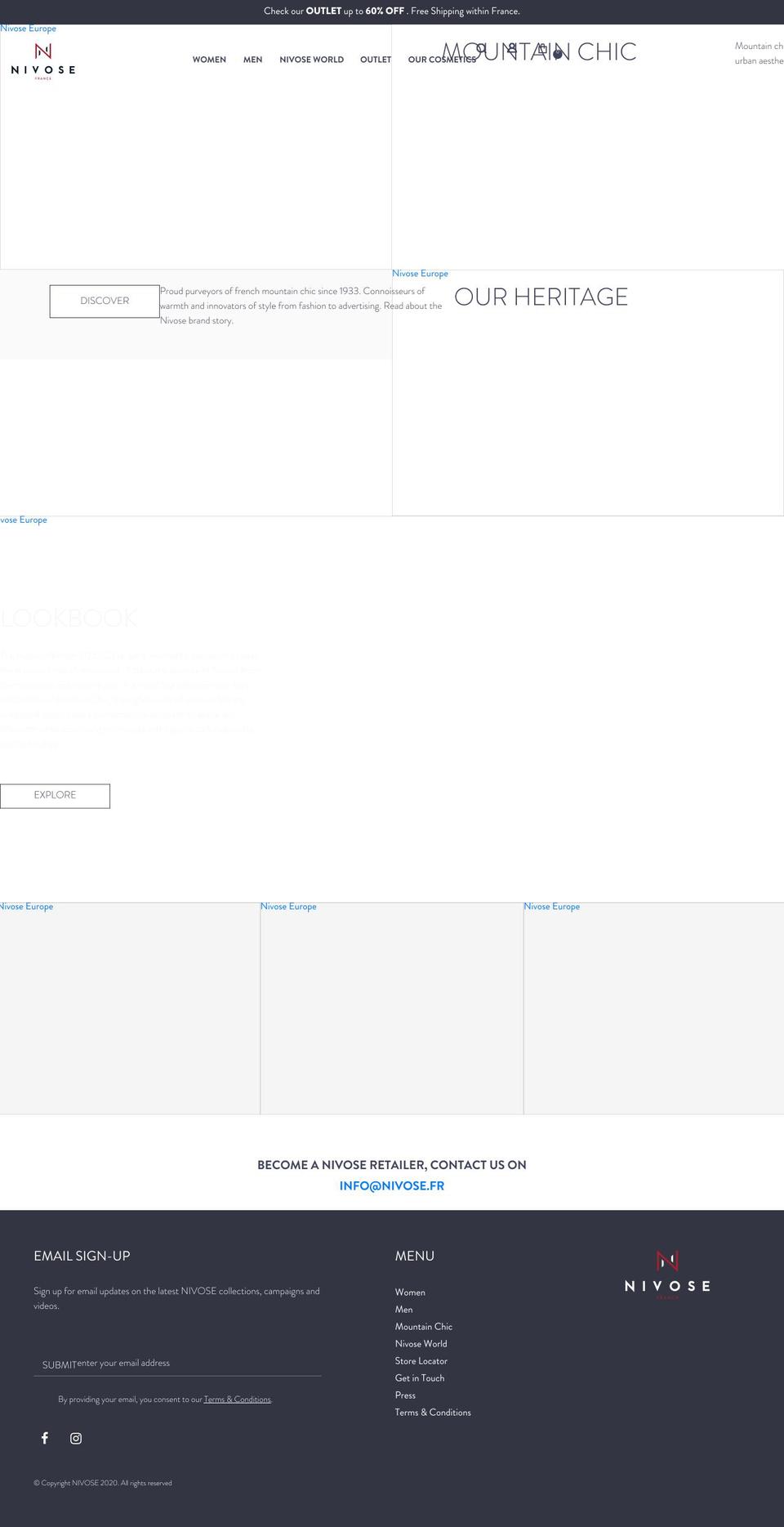The width and height of the screenshot is (784, 1527).
Task: Click the 'BECOME A NIVOSE RETAILER' text
Action: [392, 1165]
